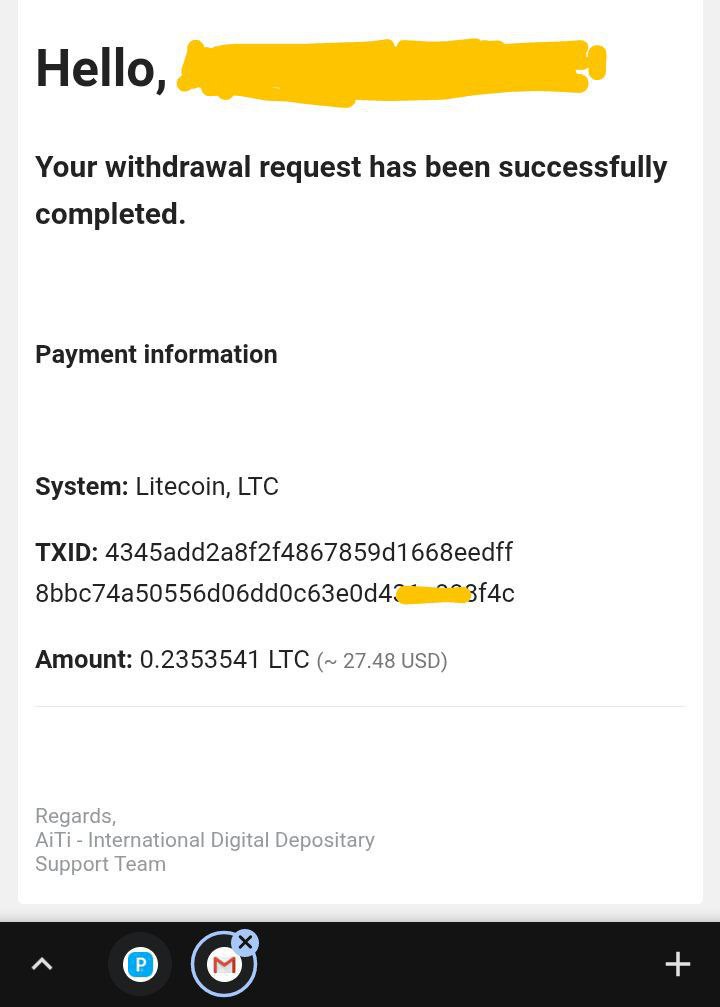Select TXID second line starting 8bbc74a5
The width and height of the screenshot is (720, 1007).
click(275, 593)
